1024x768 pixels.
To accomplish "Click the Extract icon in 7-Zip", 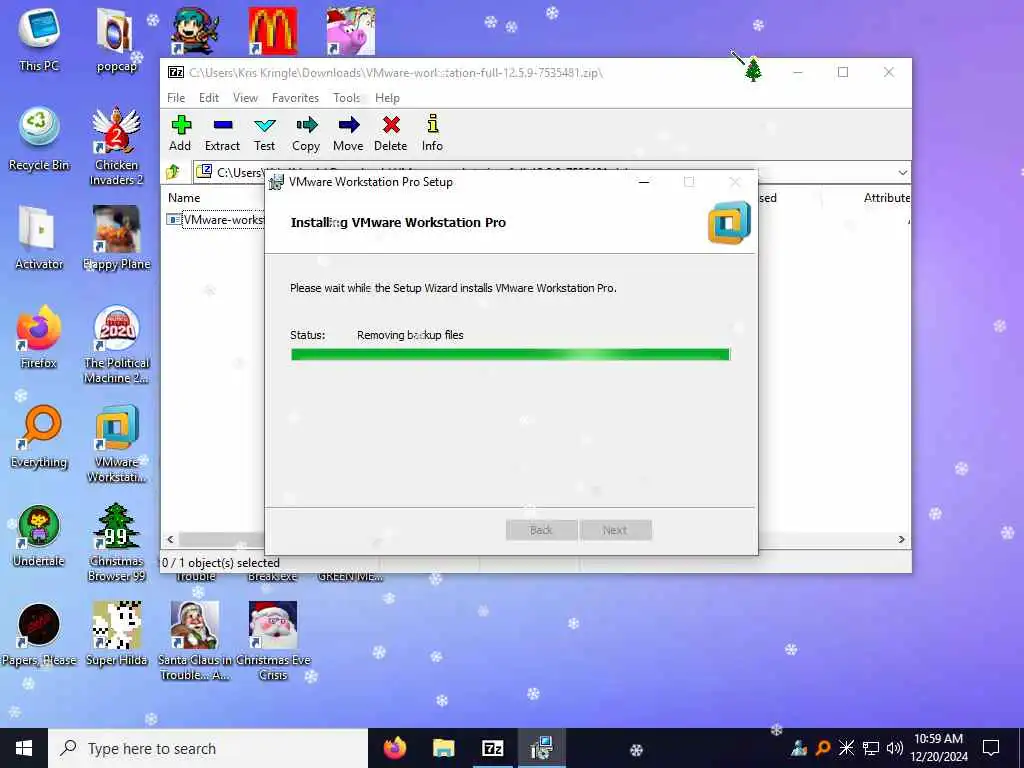I will click(x=222, y=133).
